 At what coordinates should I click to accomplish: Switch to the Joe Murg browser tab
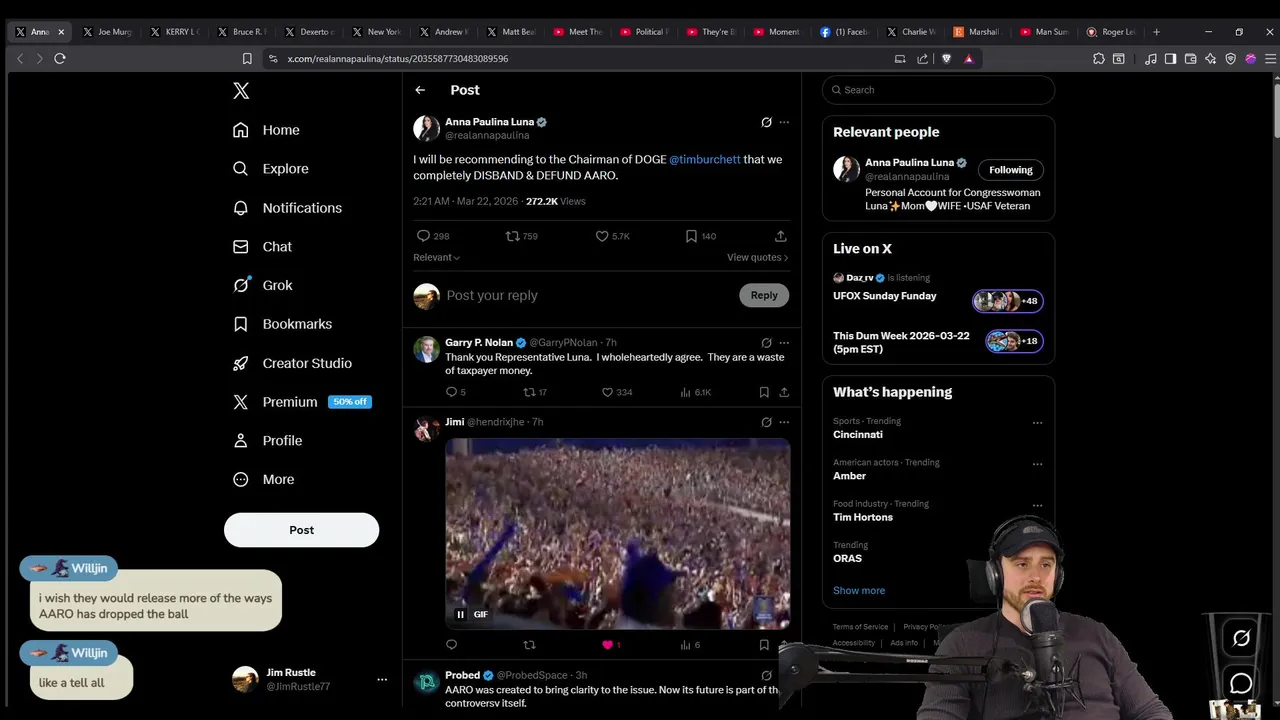(x=108, y=32)
